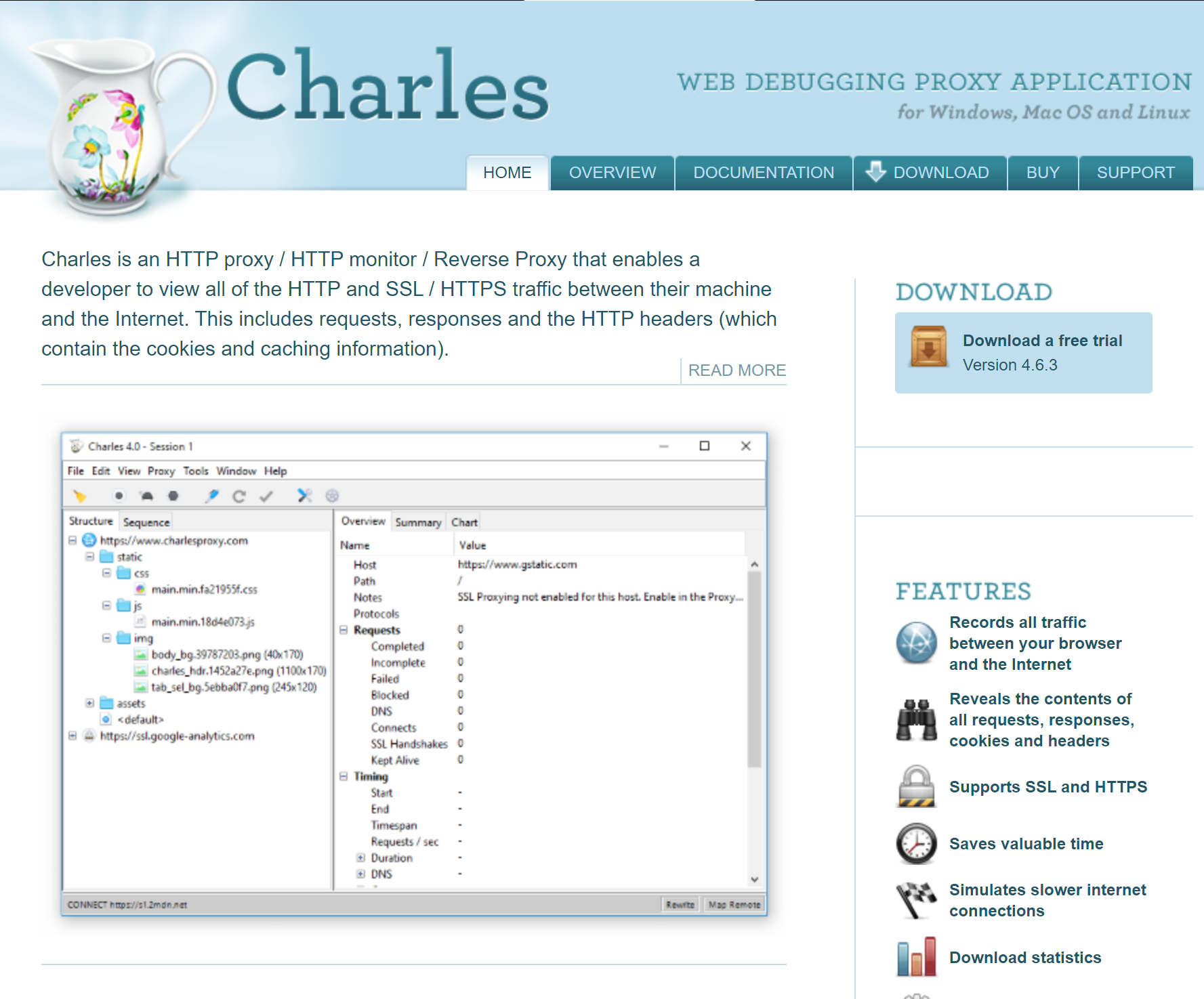The height and width of the screenshot is (999, 1204).
Task: Click the CONNECT https://s1.2mdn.net status text
Action: point(127,904)
